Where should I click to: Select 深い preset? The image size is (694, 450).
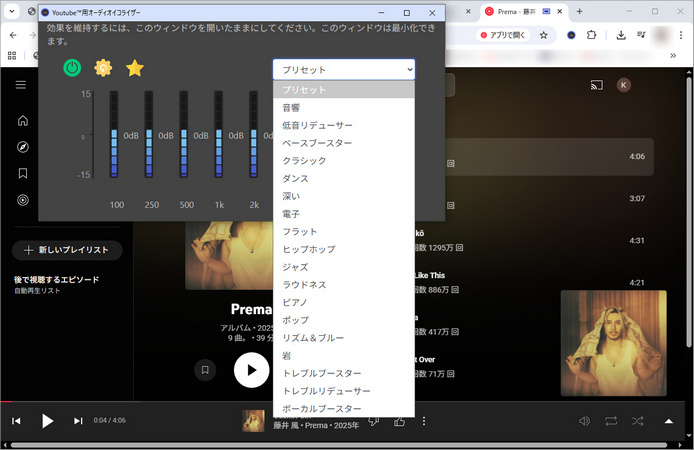click(344, 196)
